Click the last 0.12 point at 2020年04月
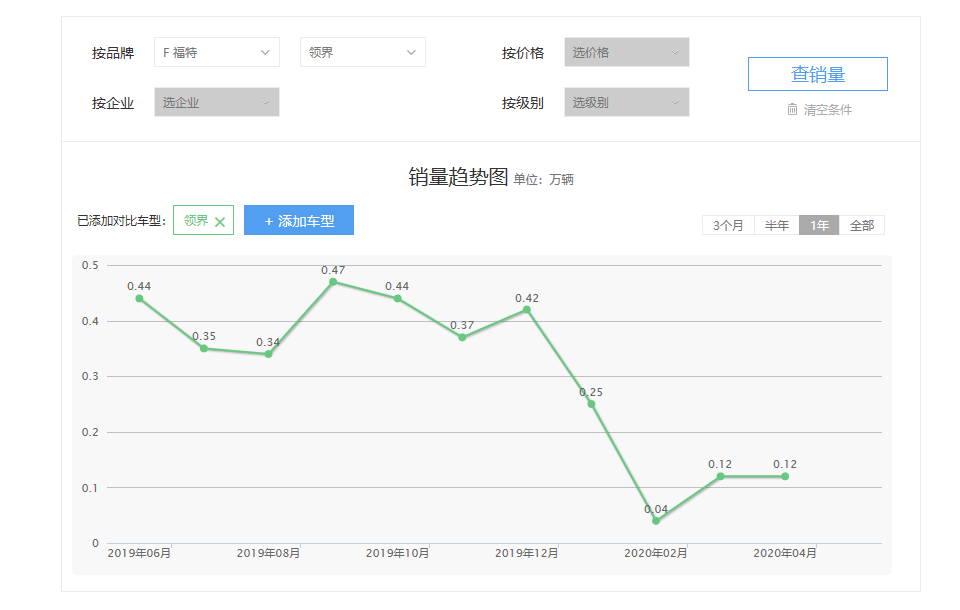This screenshot has height=610, width=960. 785,476
